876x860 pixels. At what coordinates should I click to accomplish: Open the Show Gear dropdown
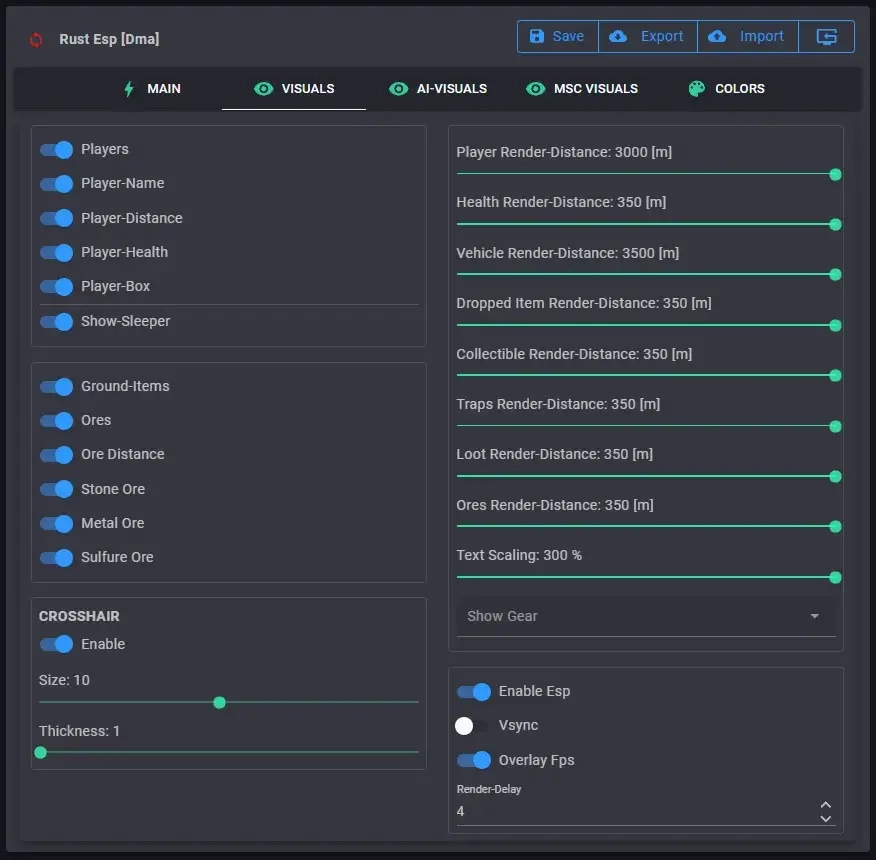point(645,617)
